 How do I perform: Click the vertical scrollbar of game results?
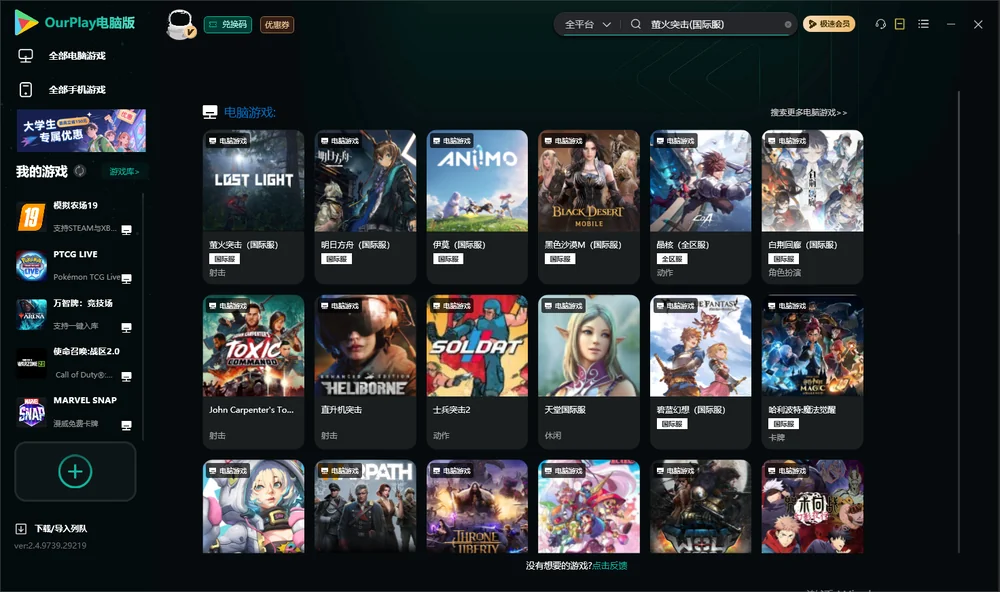click(x=959, y=322)
